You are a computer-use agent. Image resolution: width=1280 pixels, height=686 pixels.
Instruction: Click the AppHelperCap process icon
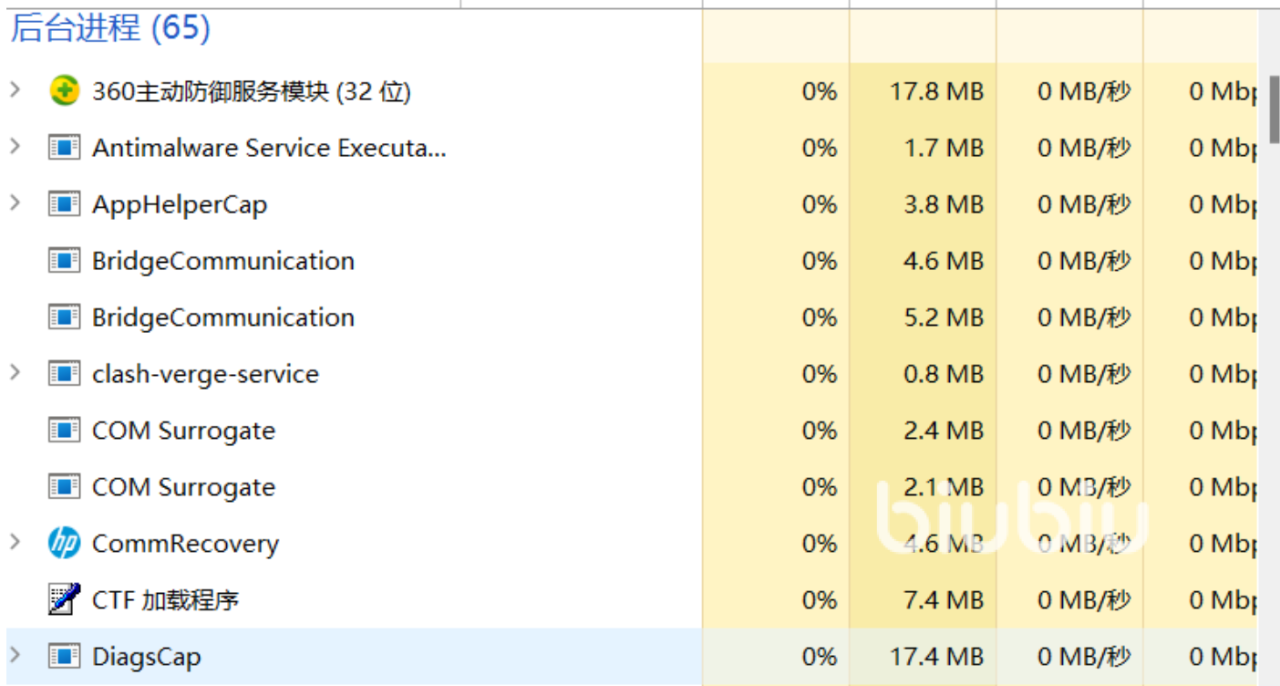64,204
